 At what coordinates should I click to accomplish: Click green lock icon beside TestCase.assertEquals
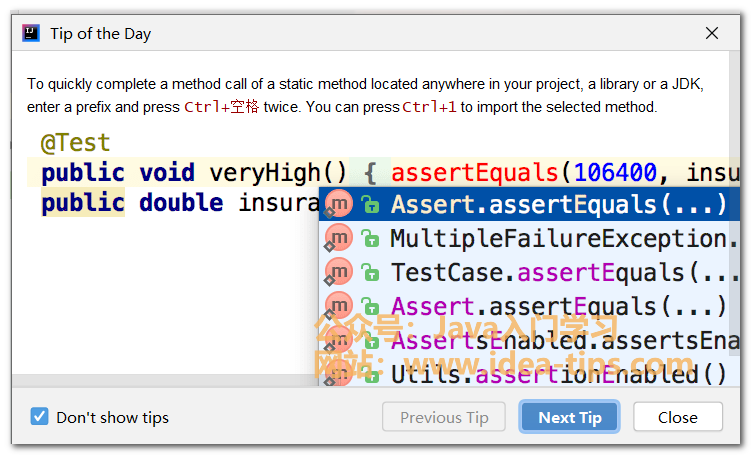point(371,273)
